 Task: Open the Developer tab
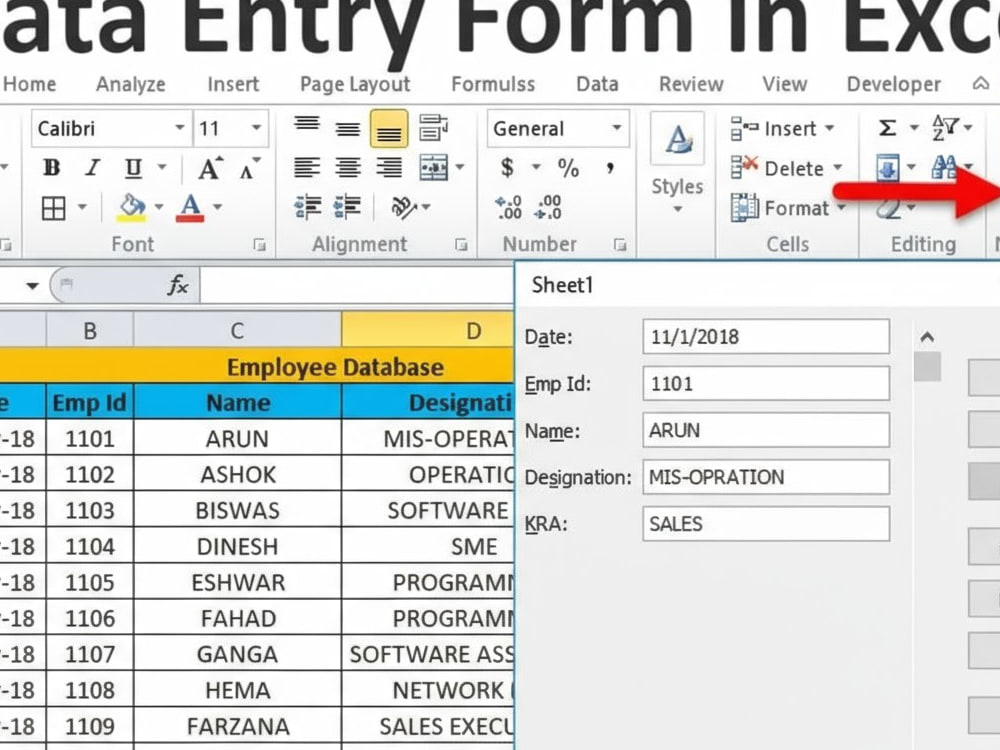coord(893,85)
